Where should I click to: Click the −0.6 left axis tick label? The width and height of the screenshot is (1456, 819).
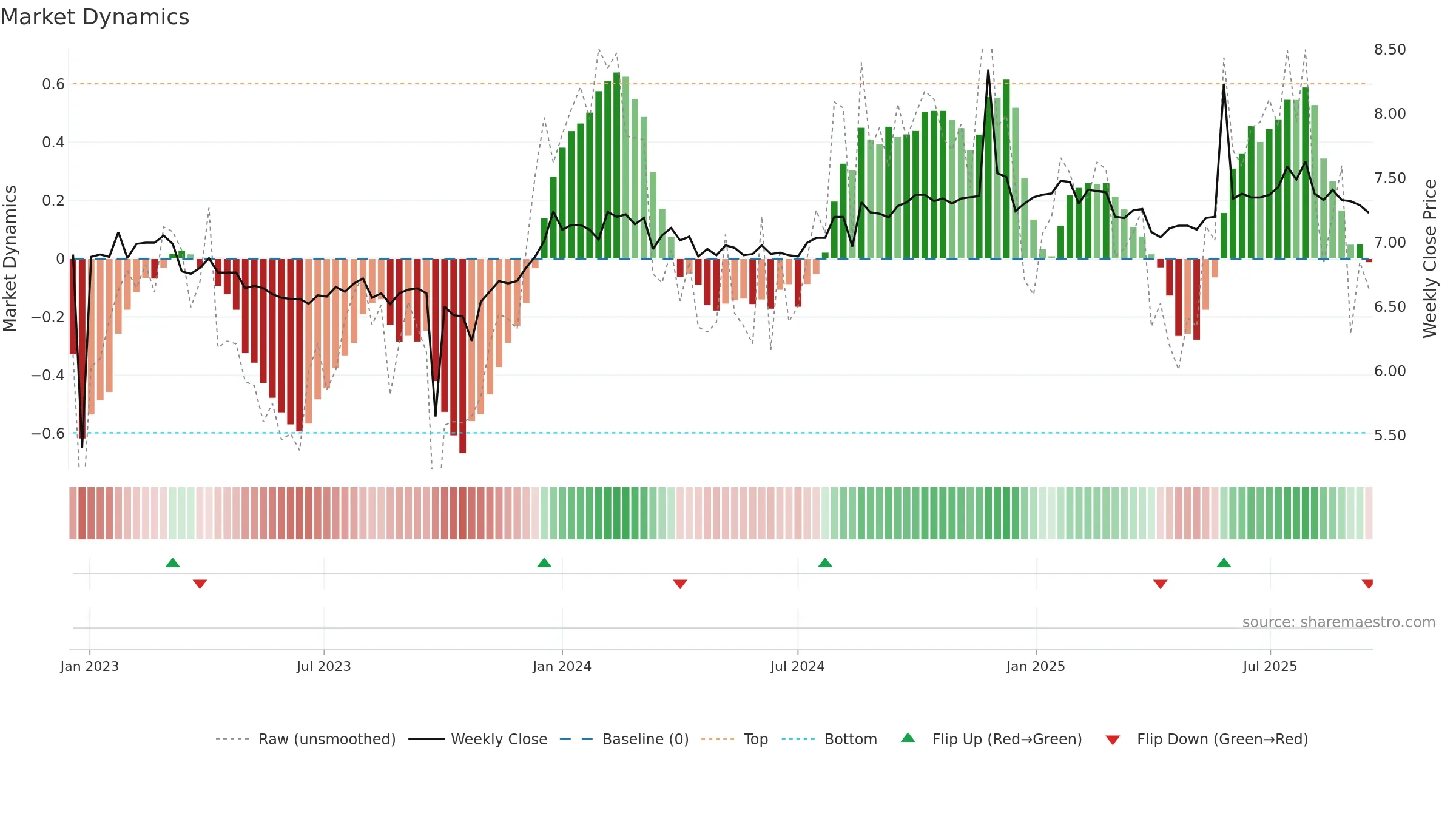click(48, 434)
